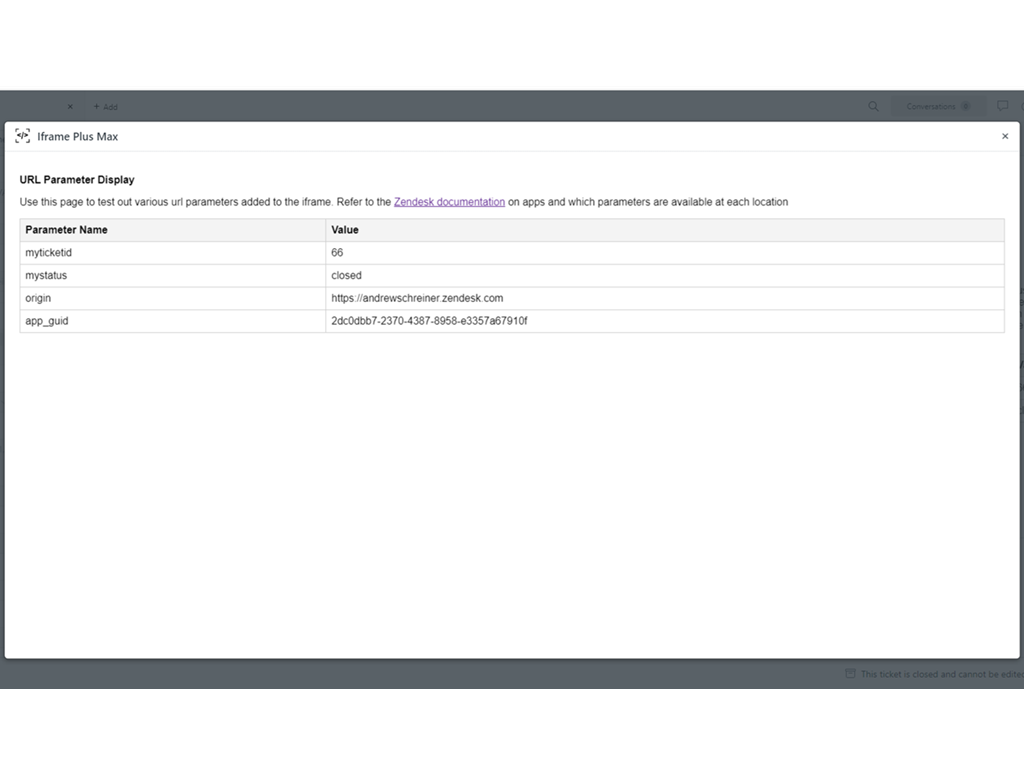Click the search magnifier icon in top bar
This screenshot has width=1024, height=768.
tap(873, 106)
